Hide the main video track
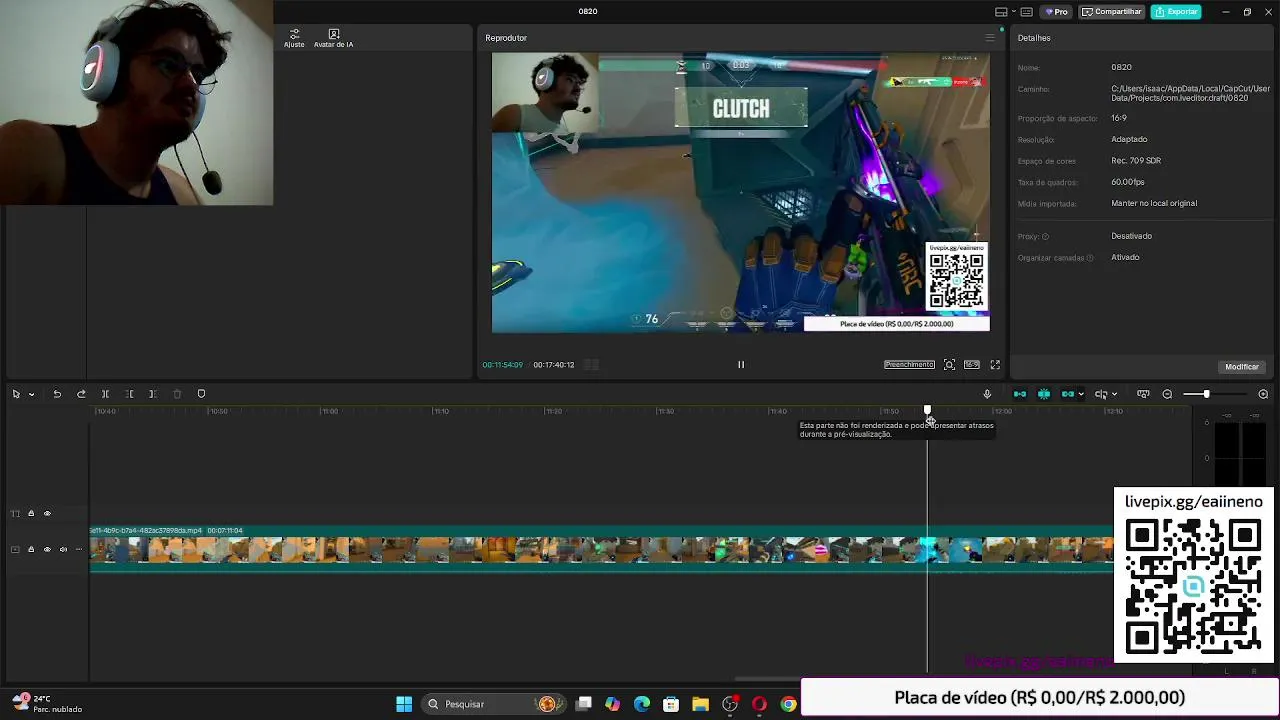The height and width of the screenshot is (720, 1280). pyautogui.click(x=47, y=549)
